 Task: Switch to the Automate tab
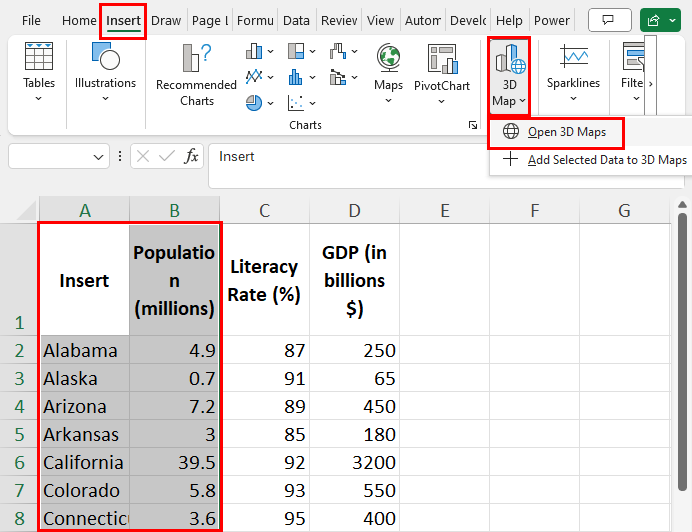[x=423, y=20]
